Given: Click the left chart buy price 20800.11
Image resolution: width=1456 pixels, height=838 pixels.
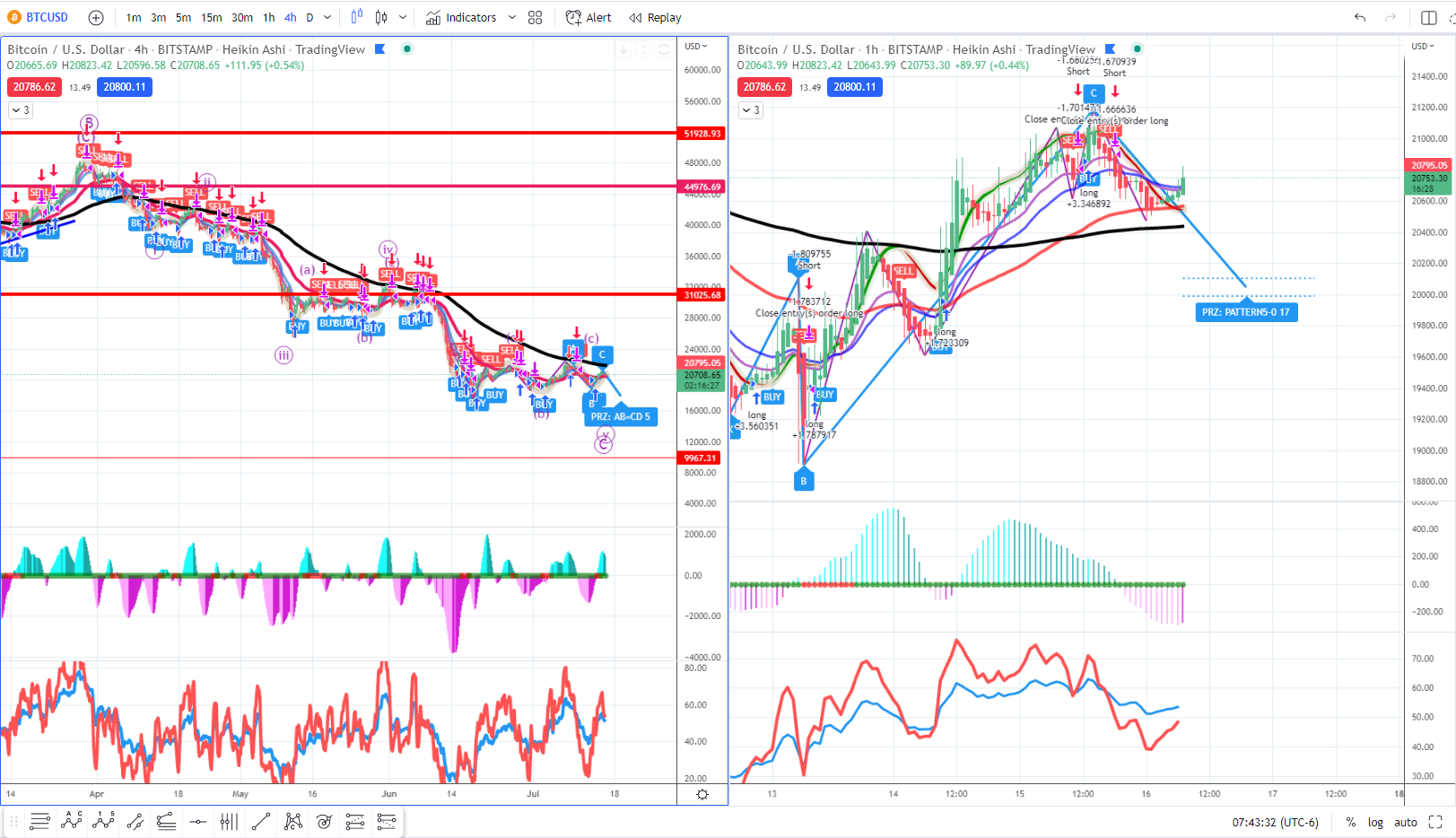Looking at the screenshot, I should [x=125, y=87].
